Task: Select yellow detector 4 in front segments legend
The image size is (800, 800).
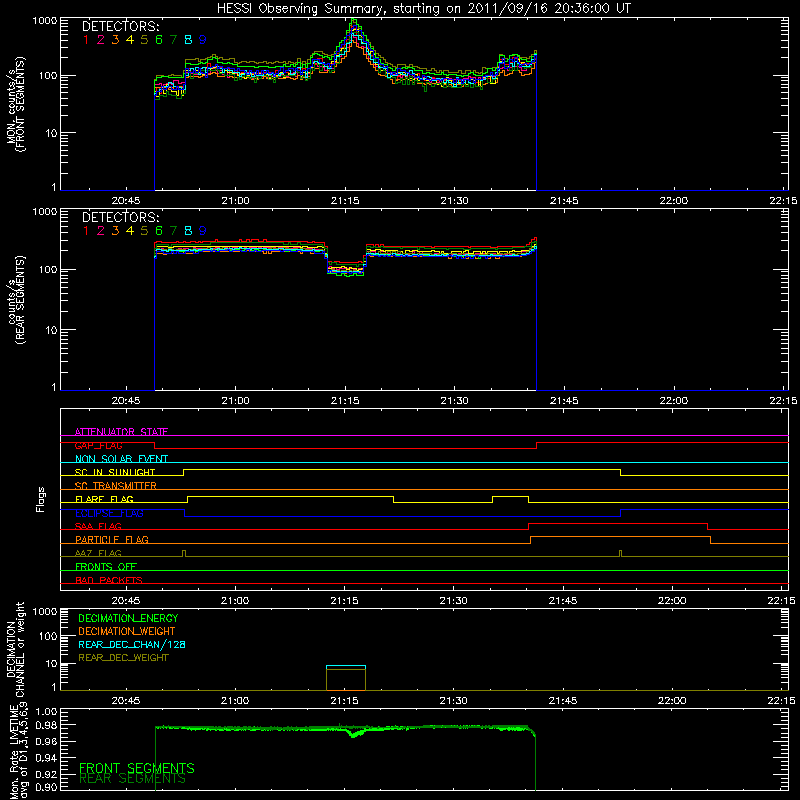Action: point(130,40)
